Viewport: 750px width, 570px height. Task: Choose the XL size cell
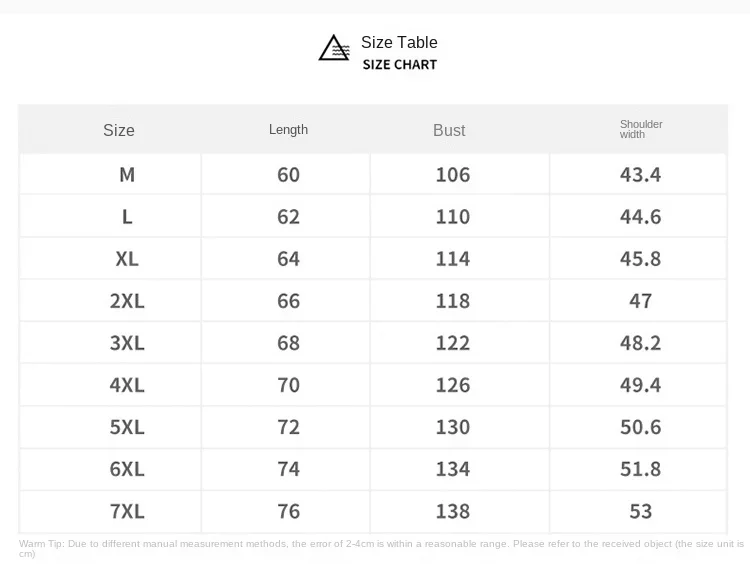coord(127,259)
